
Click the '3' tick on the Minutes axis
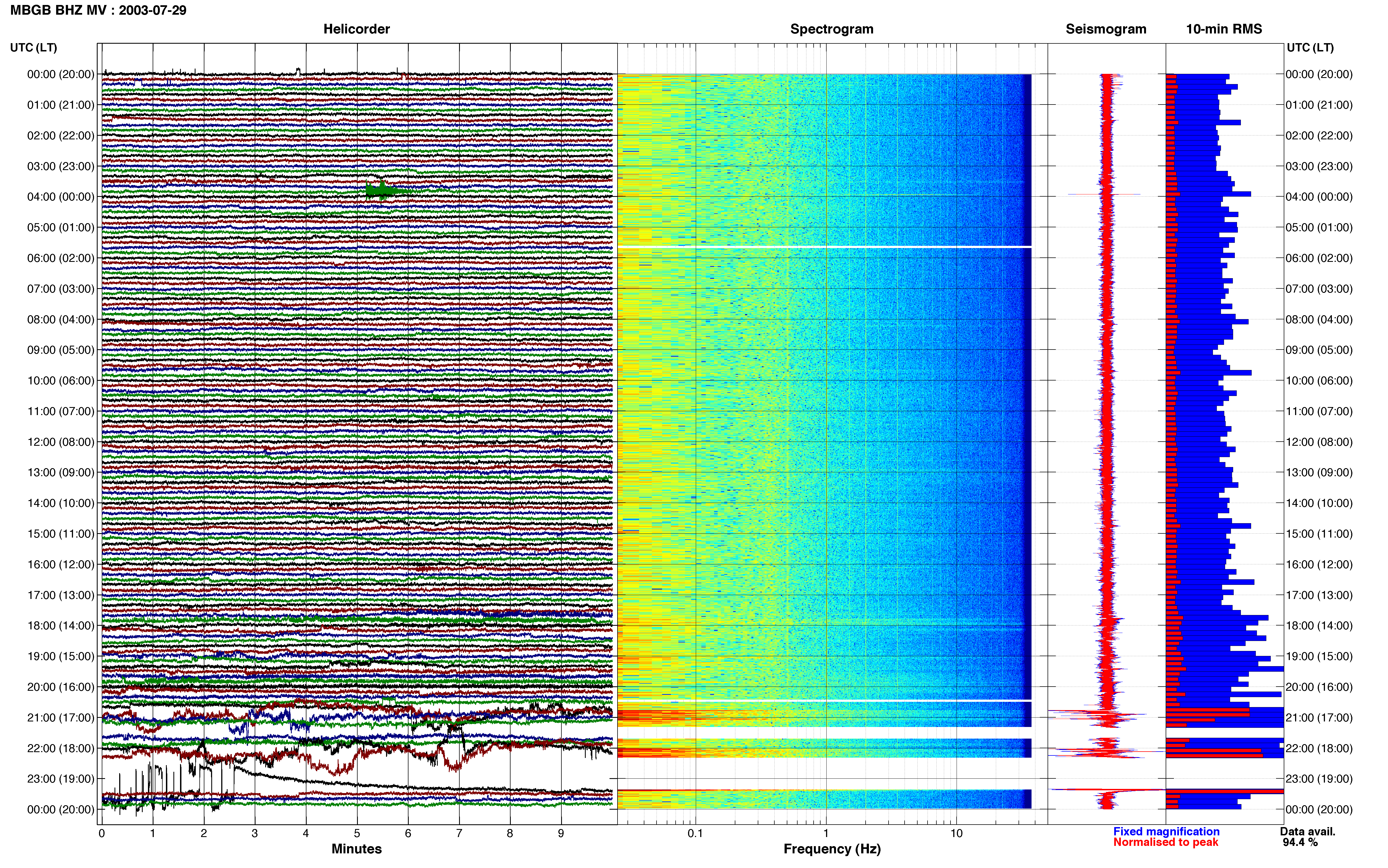click(255, 833)
